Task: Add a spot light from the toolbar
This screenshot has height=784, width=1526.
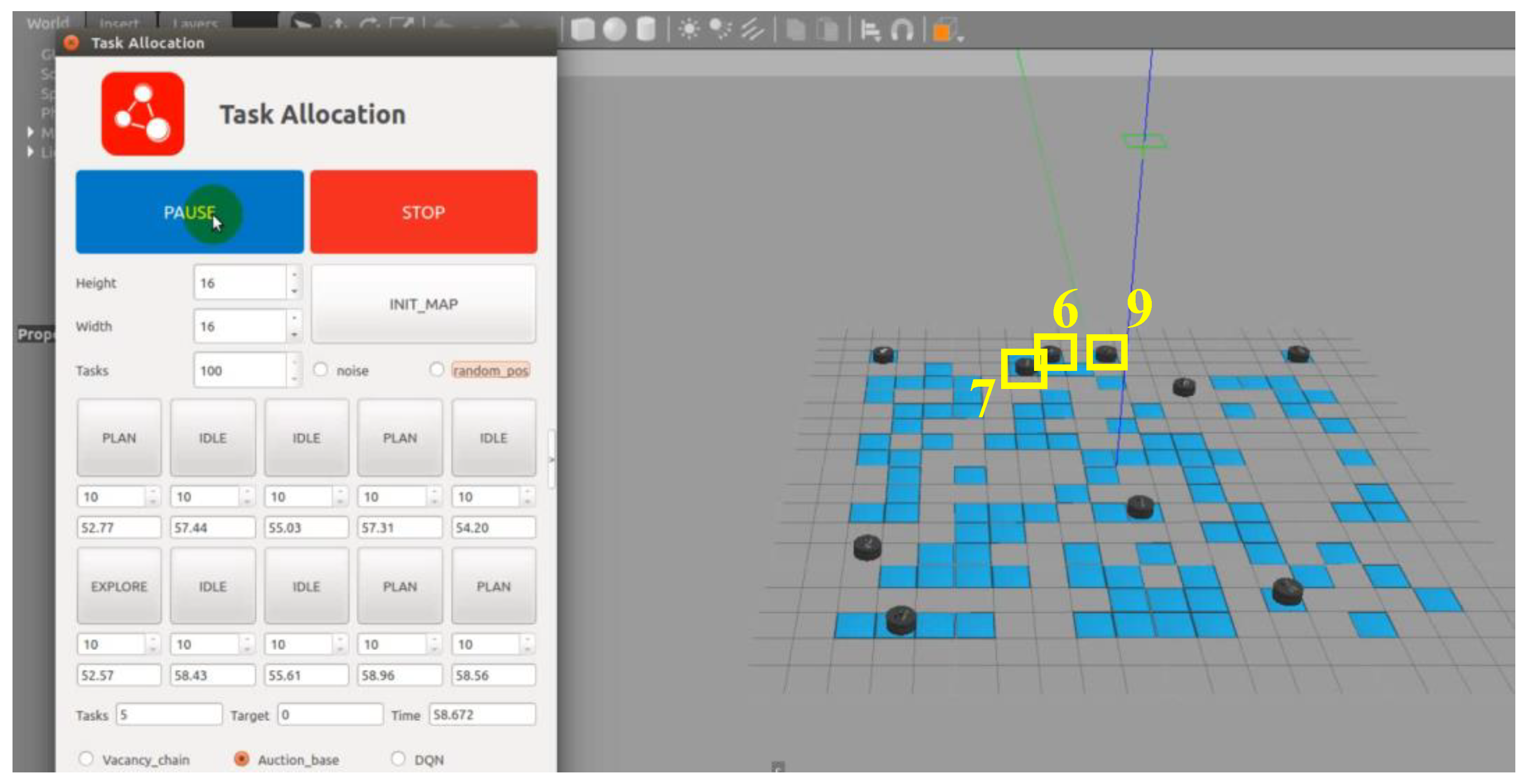Action: click(721, 29)
